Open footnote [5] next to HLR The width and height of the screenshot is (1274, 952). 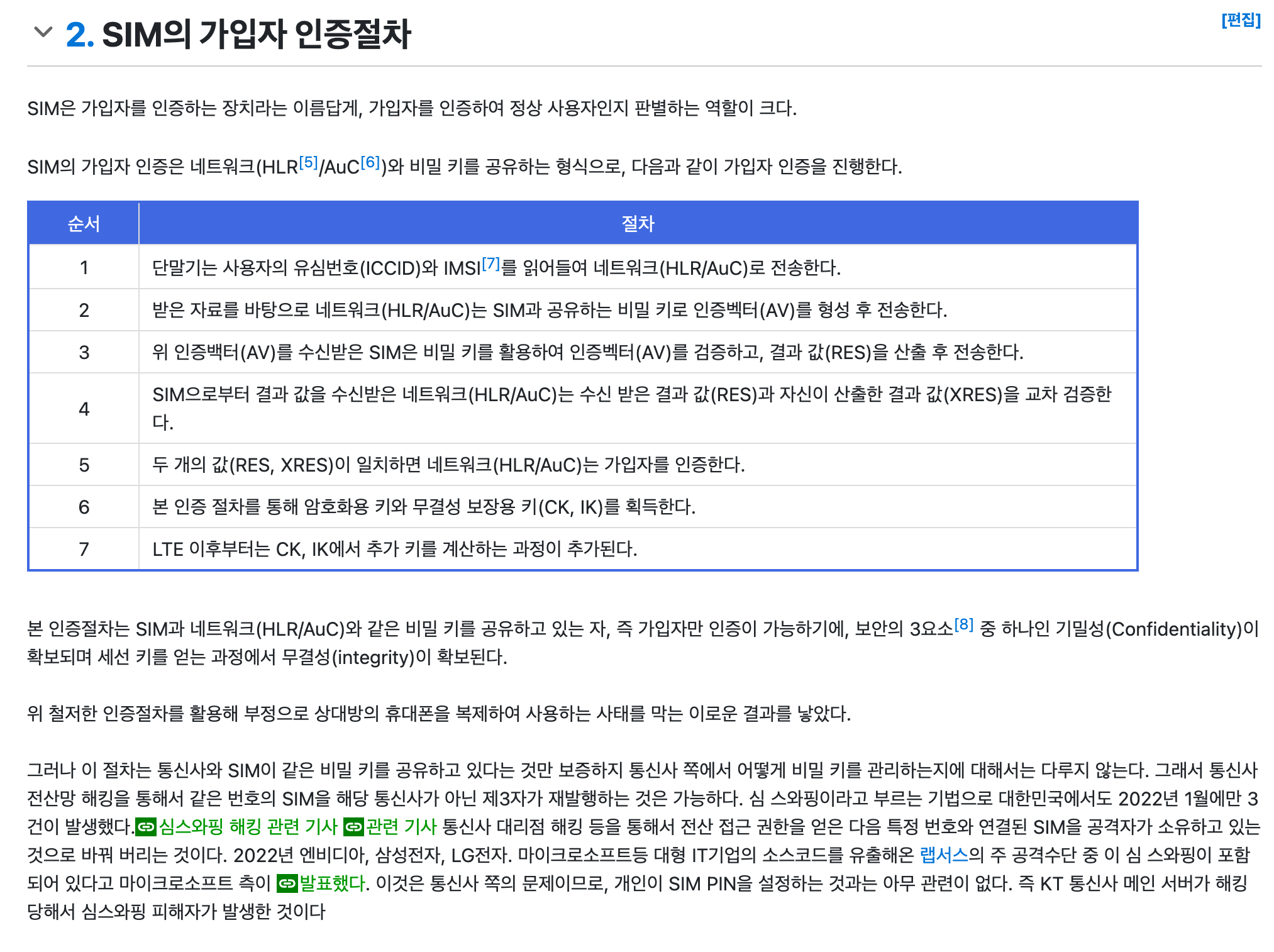[x=308, y=162]
